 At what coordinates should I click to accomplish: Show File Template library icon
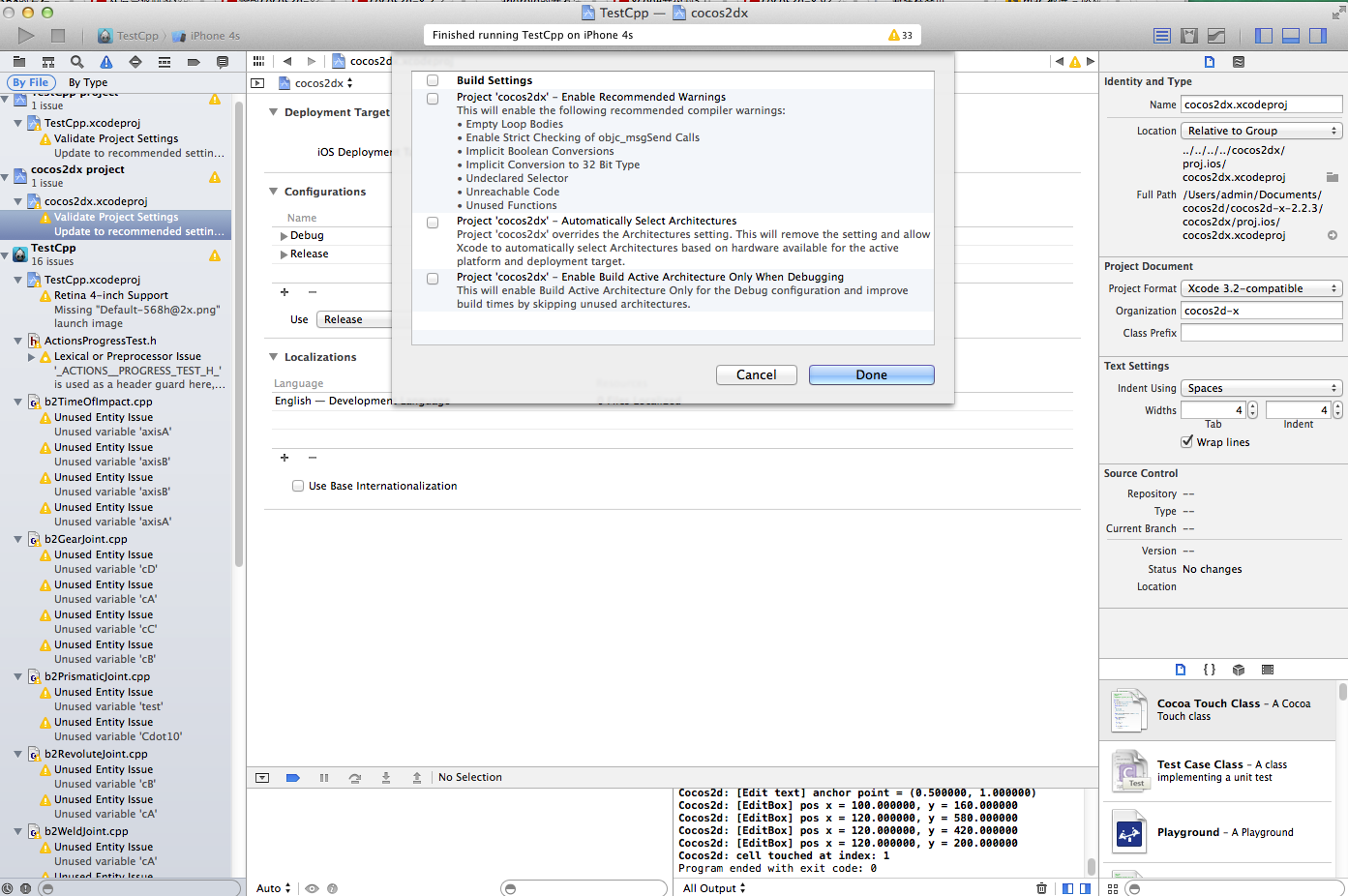pos(1181,670)
